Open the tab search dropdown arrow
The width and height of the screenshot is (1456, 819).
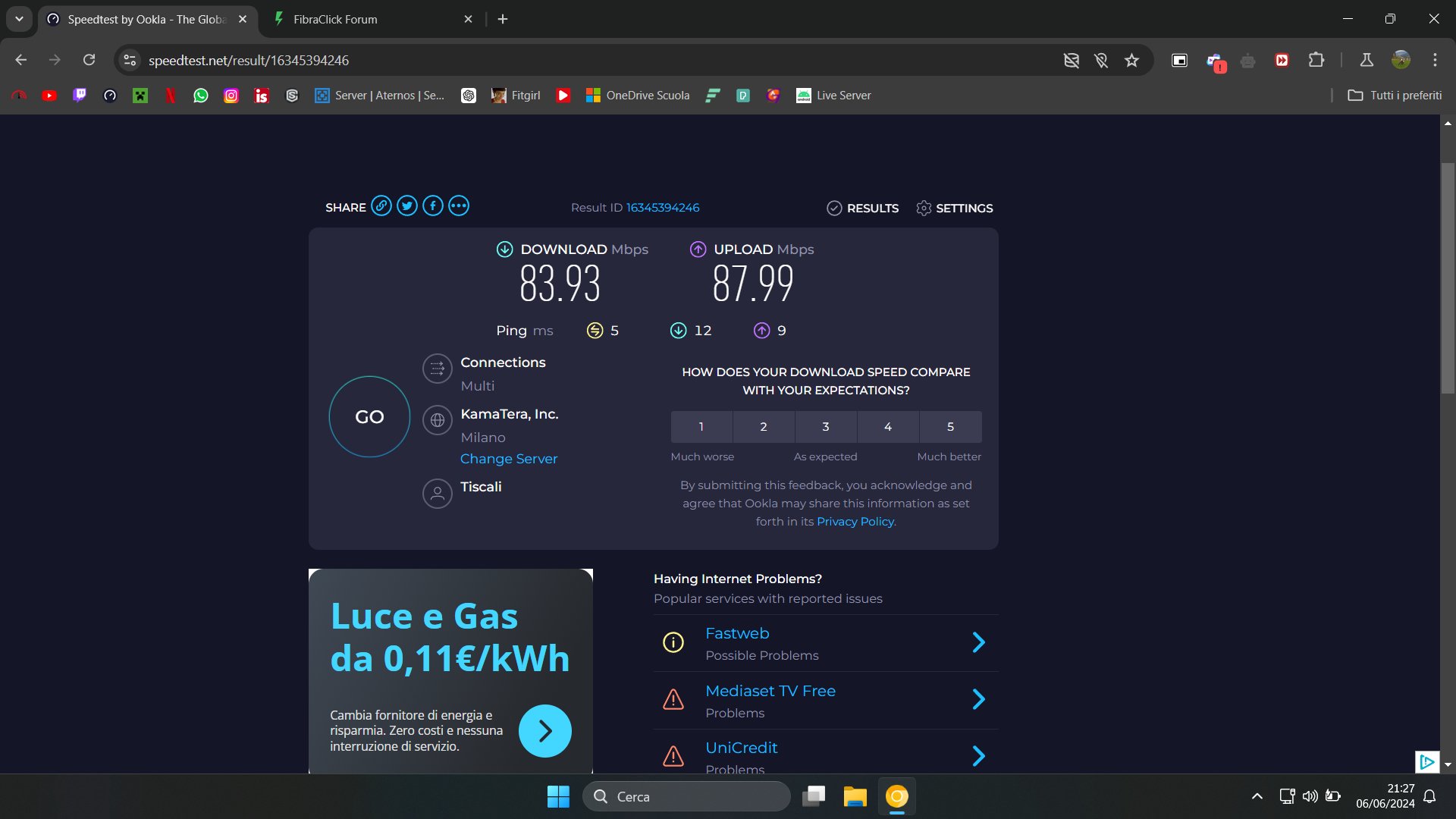pos(19,19)
